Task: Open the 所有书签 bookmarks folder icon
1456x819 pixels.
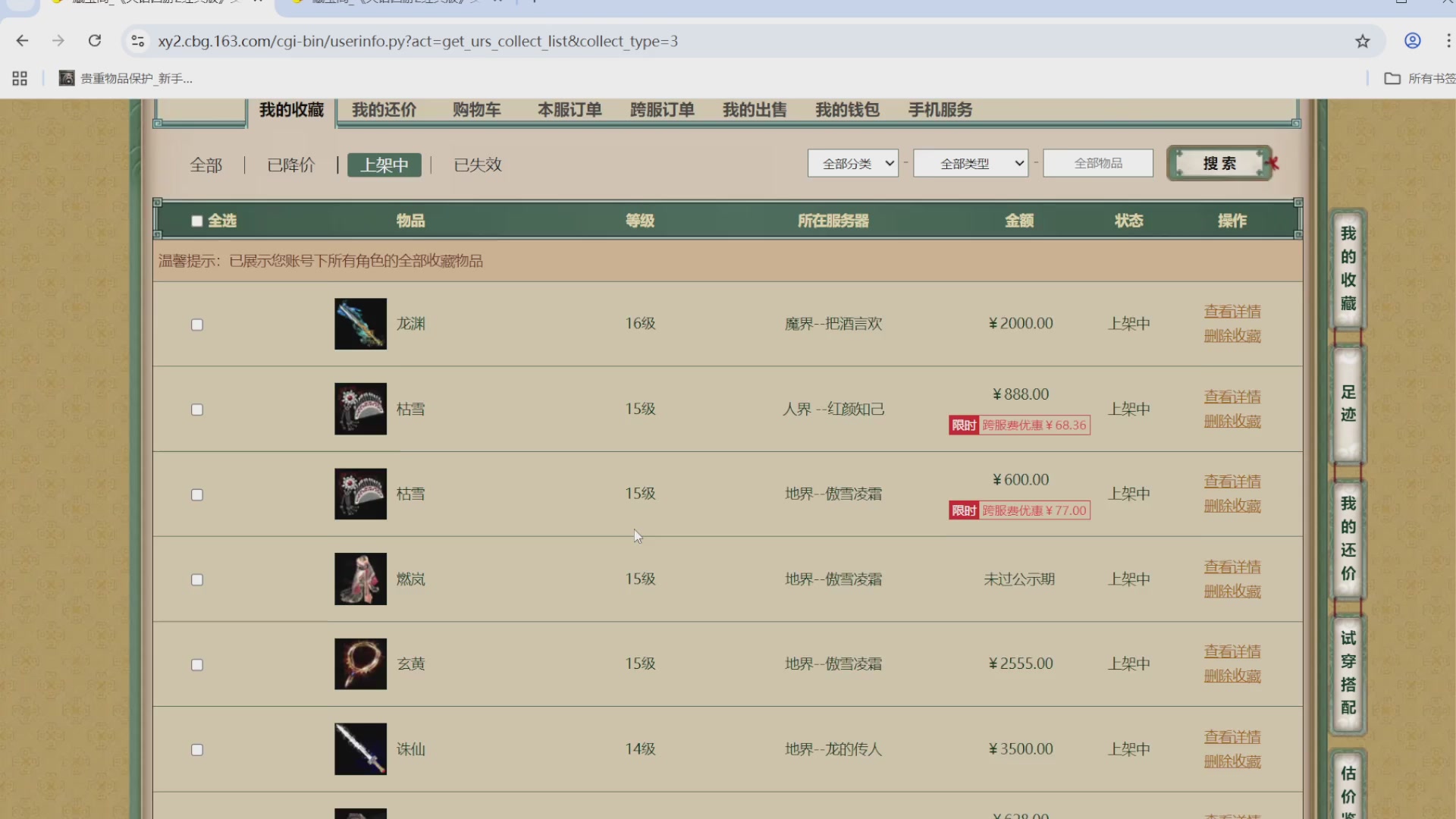Action: tap(1392, 78)
